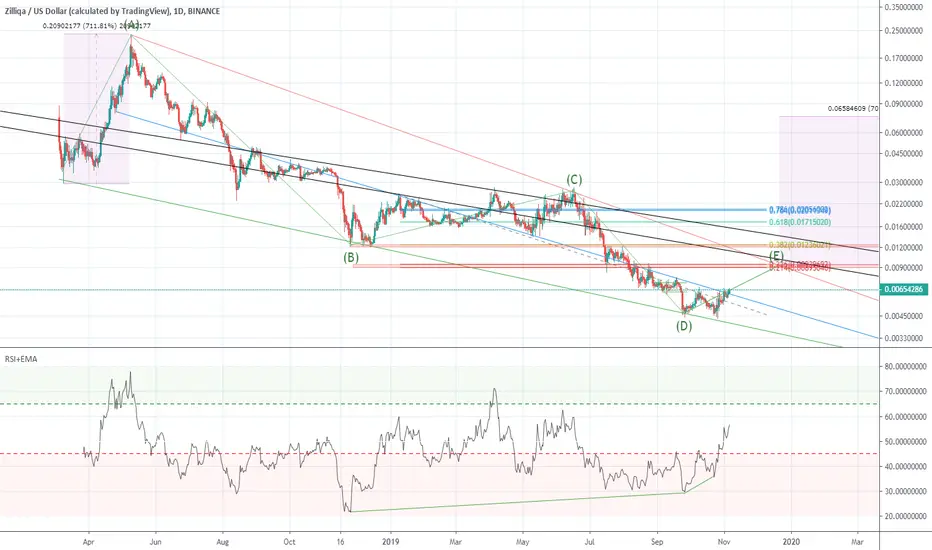Viewport: 932px width, 550px height.
Task: Click the RSI+EMA indicator title
Action: click(x=21, y=359)
